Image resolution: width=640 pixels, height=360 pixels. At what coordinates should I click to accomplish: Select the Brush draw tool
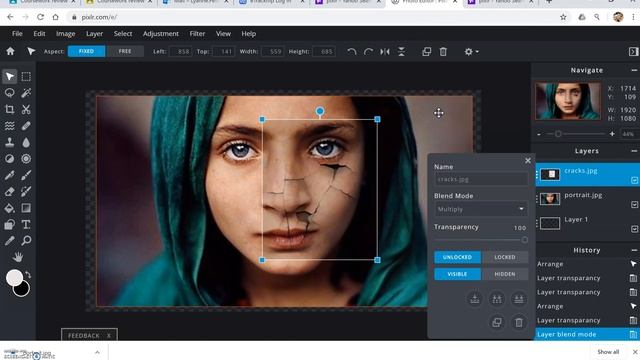pos(26,175)
